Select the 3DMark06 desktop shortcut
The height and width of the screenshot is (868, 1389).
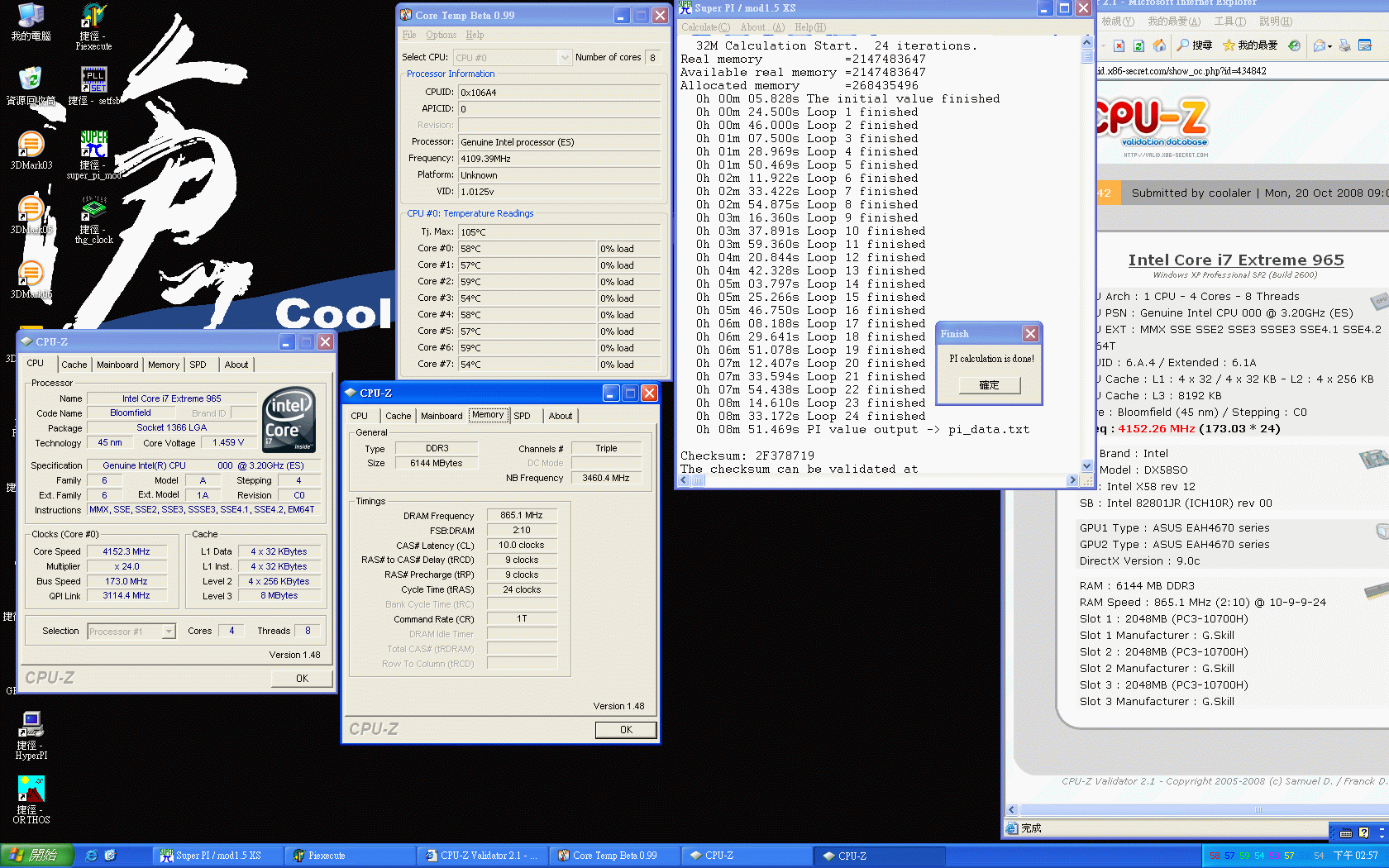(x=31, y=279)
